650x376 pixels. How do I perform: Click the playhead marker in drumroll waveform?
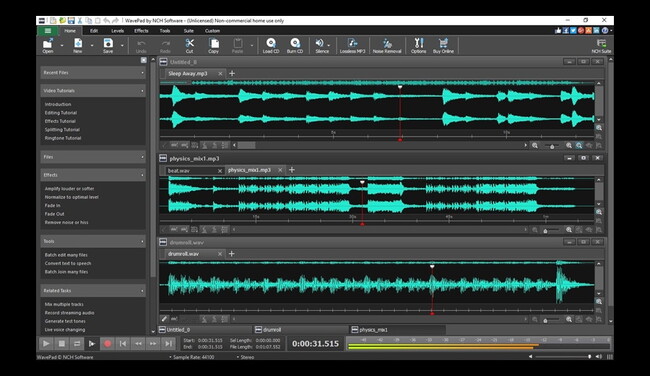432,267
